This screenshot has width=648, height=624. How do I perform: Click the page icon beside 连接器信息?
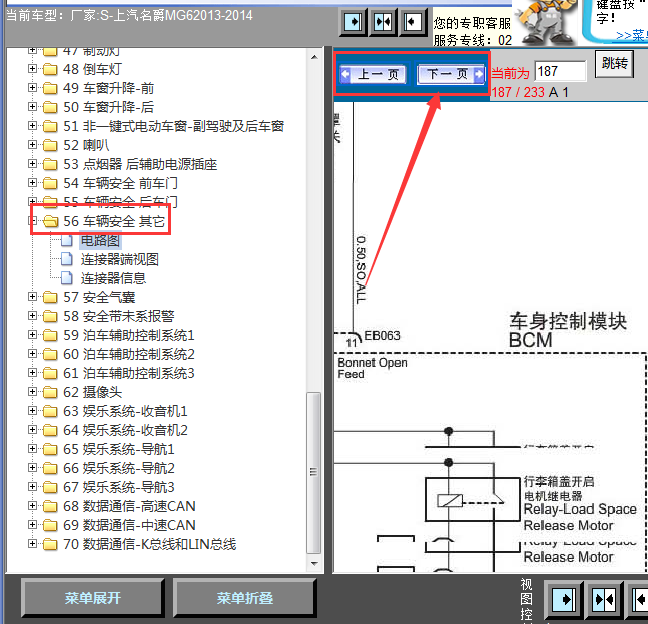pos(67,279)
